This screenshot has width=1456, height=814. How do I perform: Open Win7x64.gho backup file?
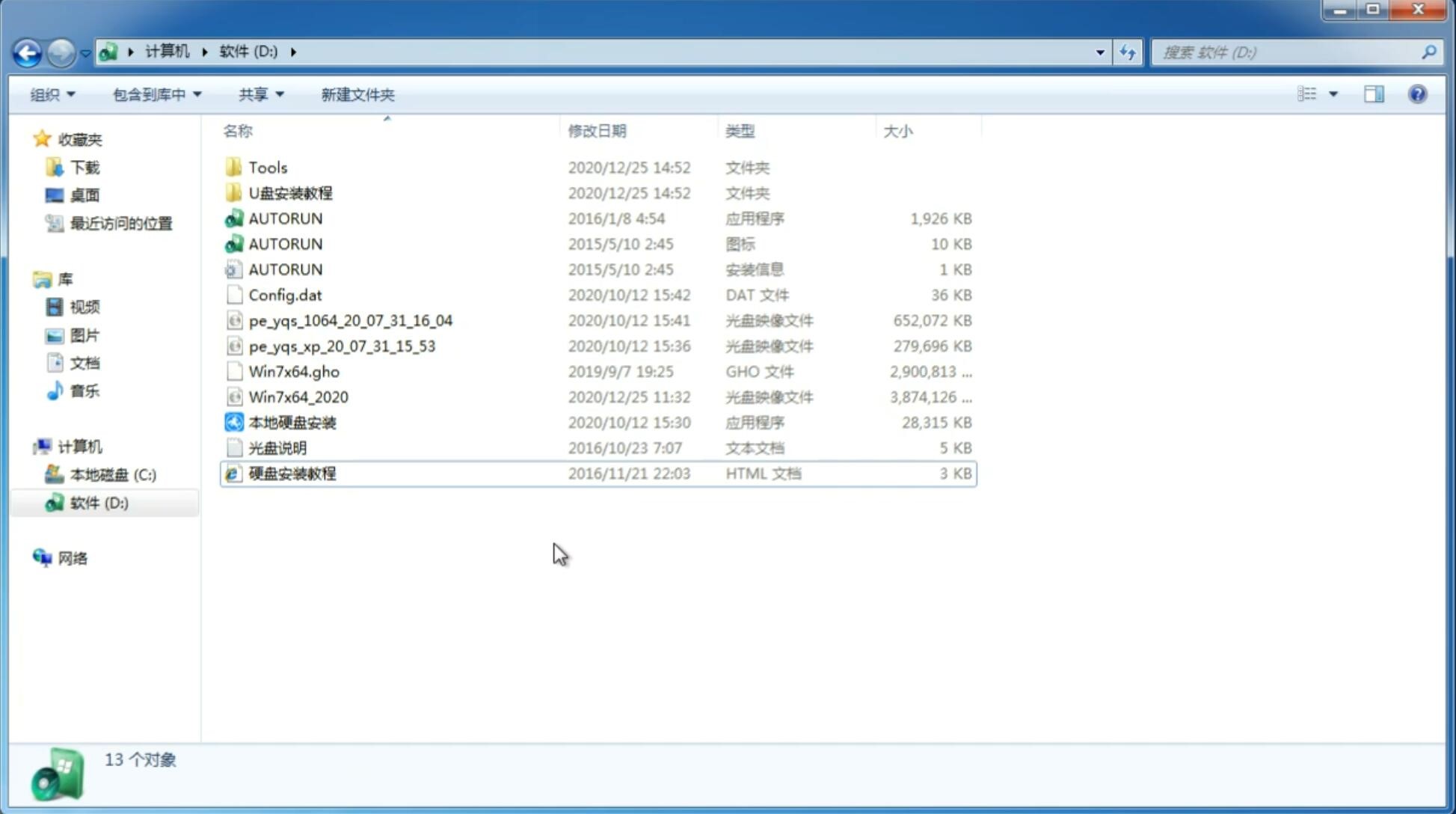(x=295, y=371)
